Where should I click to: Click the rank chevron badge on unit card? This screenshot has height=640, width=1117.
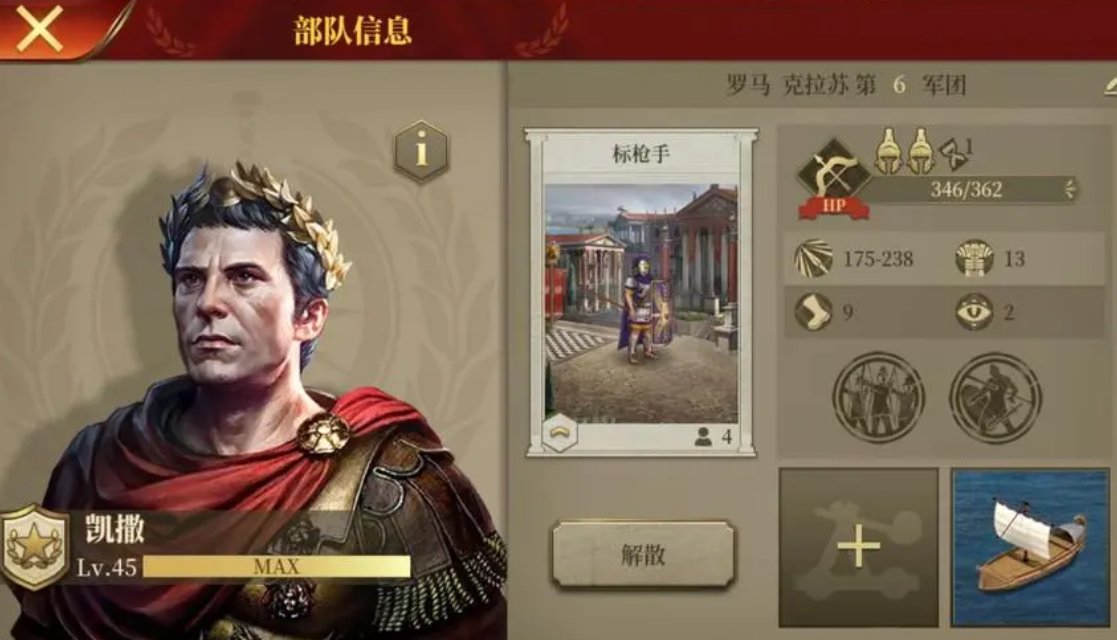pyautogui.click(x=559, y=433)
